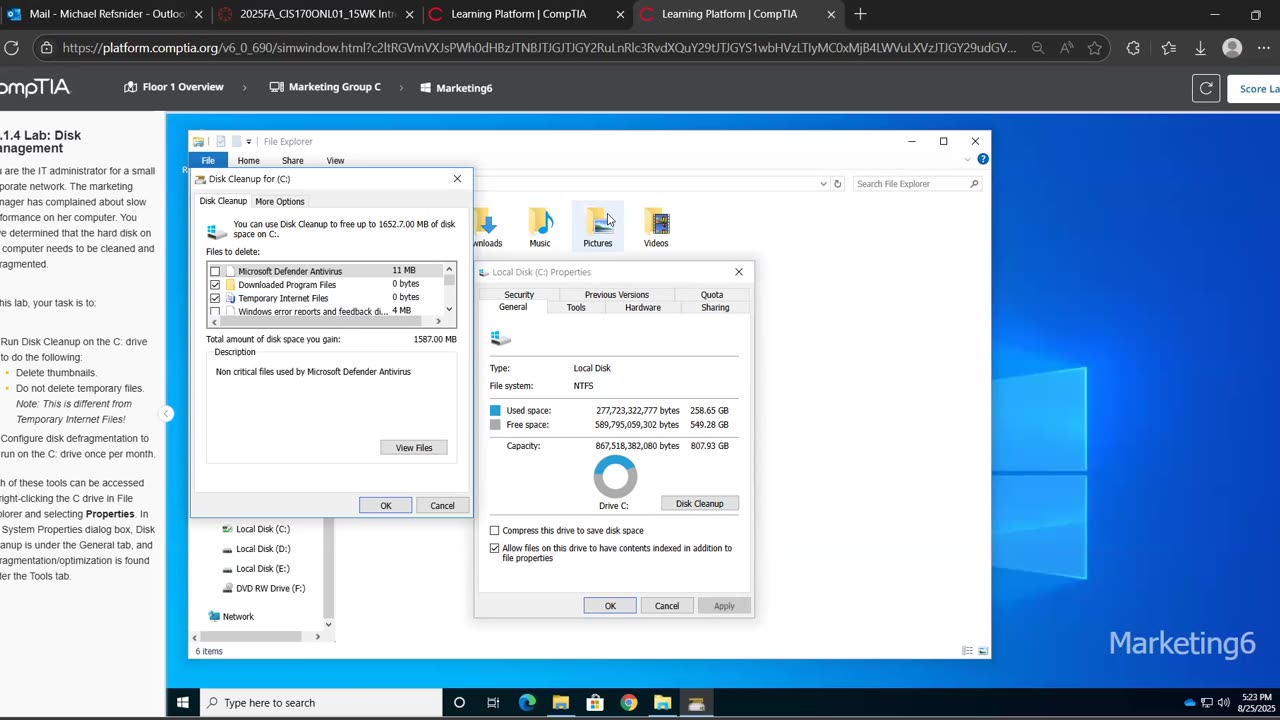Click the browser extensions puzzle icon
The height and width of the screenshot is (720, 1280).
[x=1133, y=48]
